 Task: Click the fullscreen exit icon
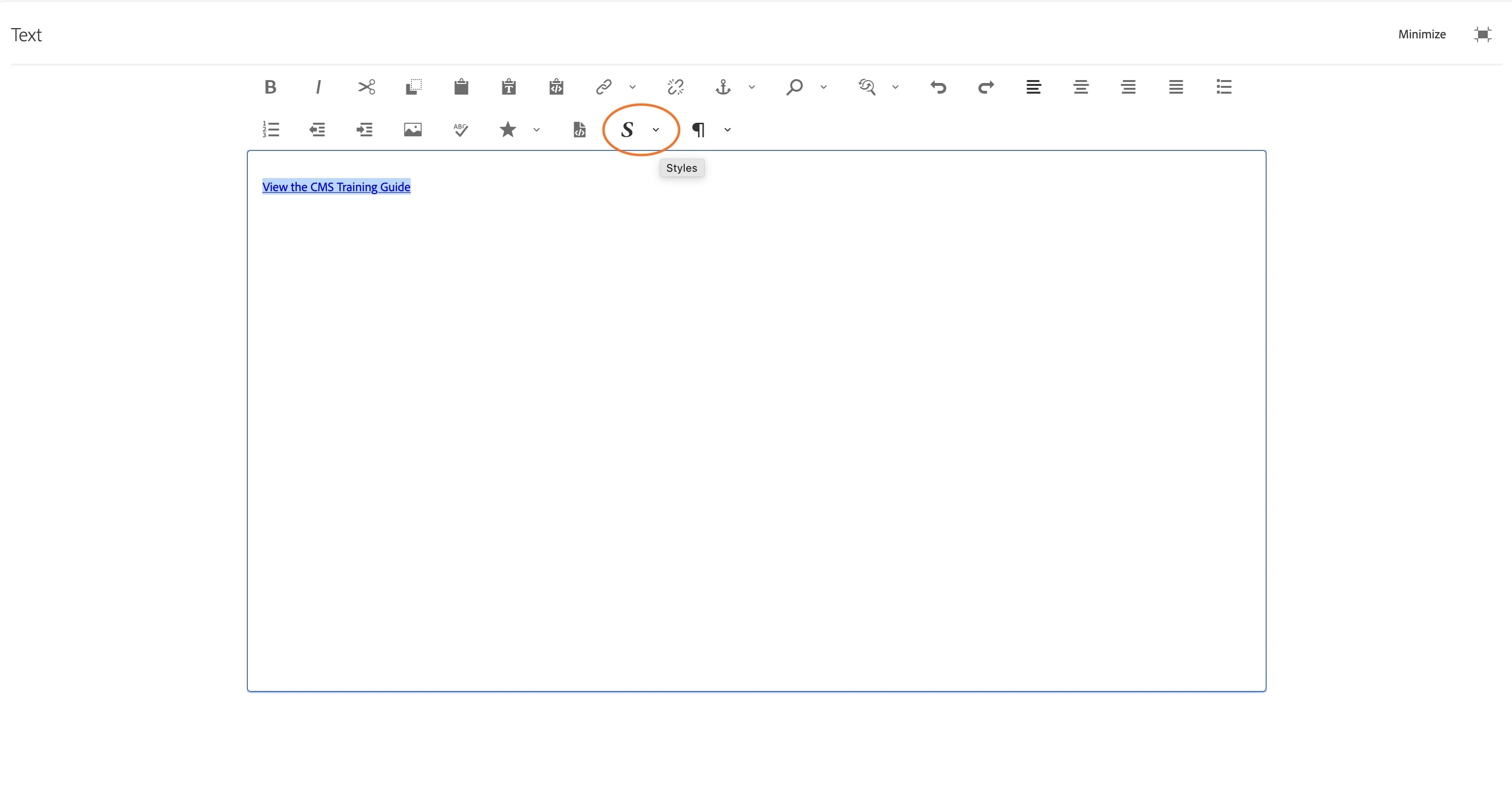coord(1482,34)
